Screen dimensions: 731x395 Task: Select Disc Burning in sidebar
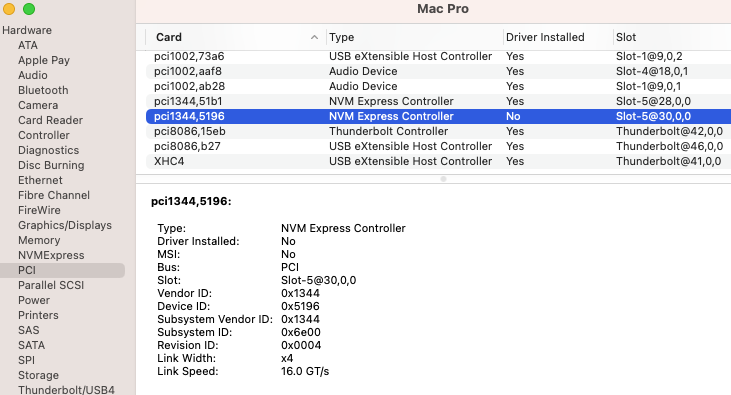[x=51, y=165]
